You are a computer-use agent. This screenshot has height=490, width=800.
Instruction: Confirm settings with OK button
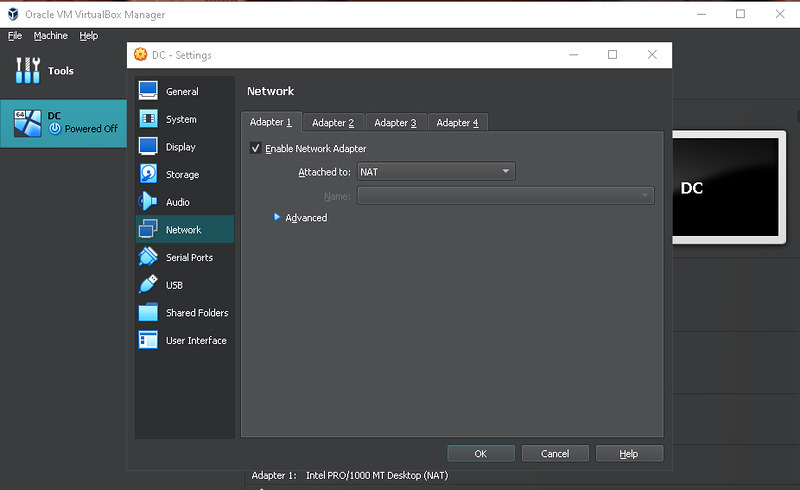(481, 453)
